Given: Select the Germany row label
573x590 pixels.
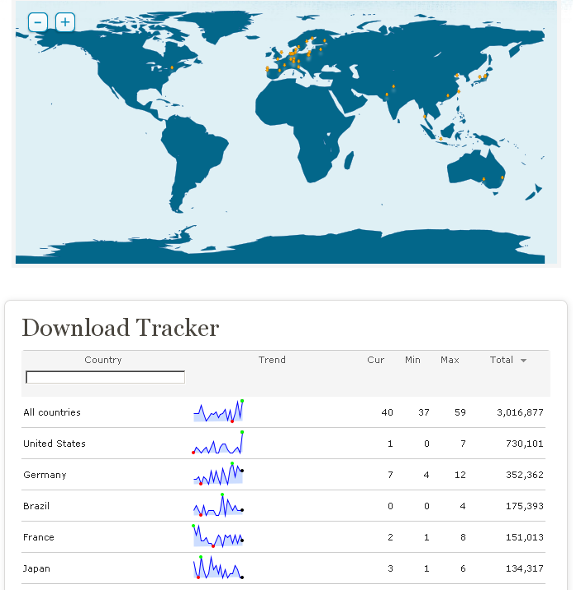Looking at the screenshot, I should (x=45, y=475).
